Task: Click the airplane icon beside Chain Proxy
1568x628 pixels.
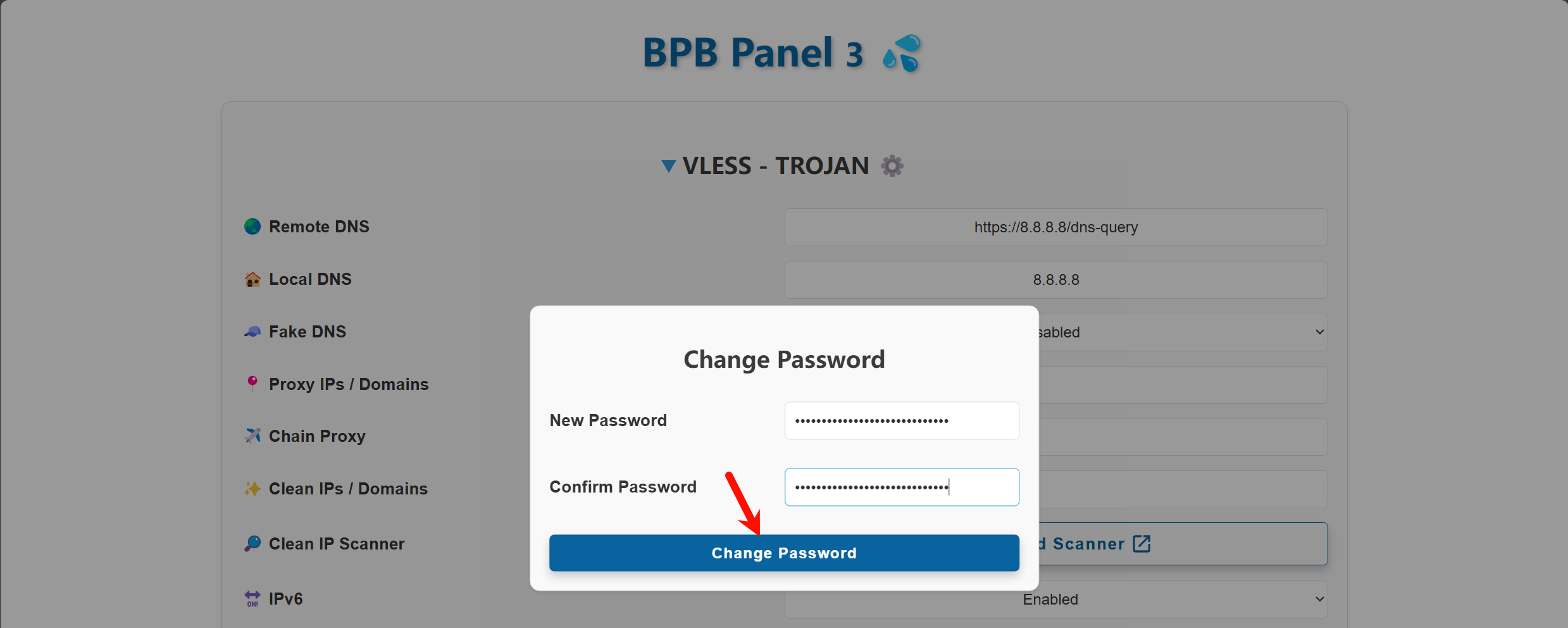Action: (x=252, y=436)
